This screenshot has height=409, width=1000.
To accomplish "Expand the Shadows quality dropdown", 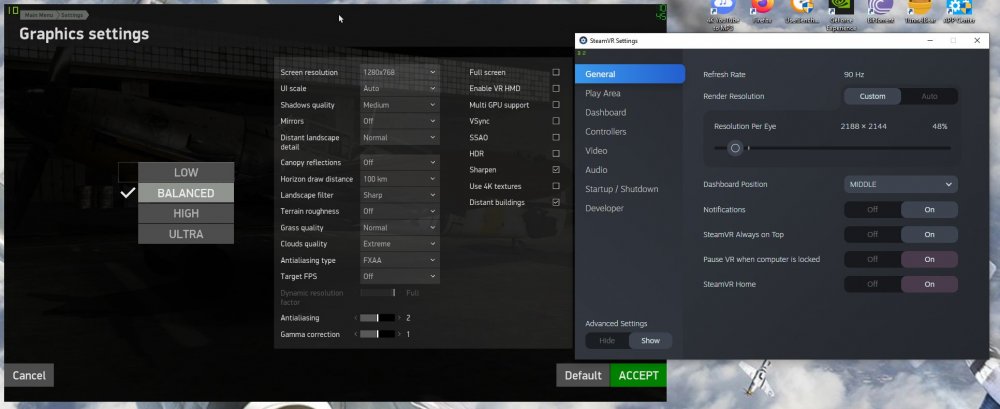I will pos(399,105).
